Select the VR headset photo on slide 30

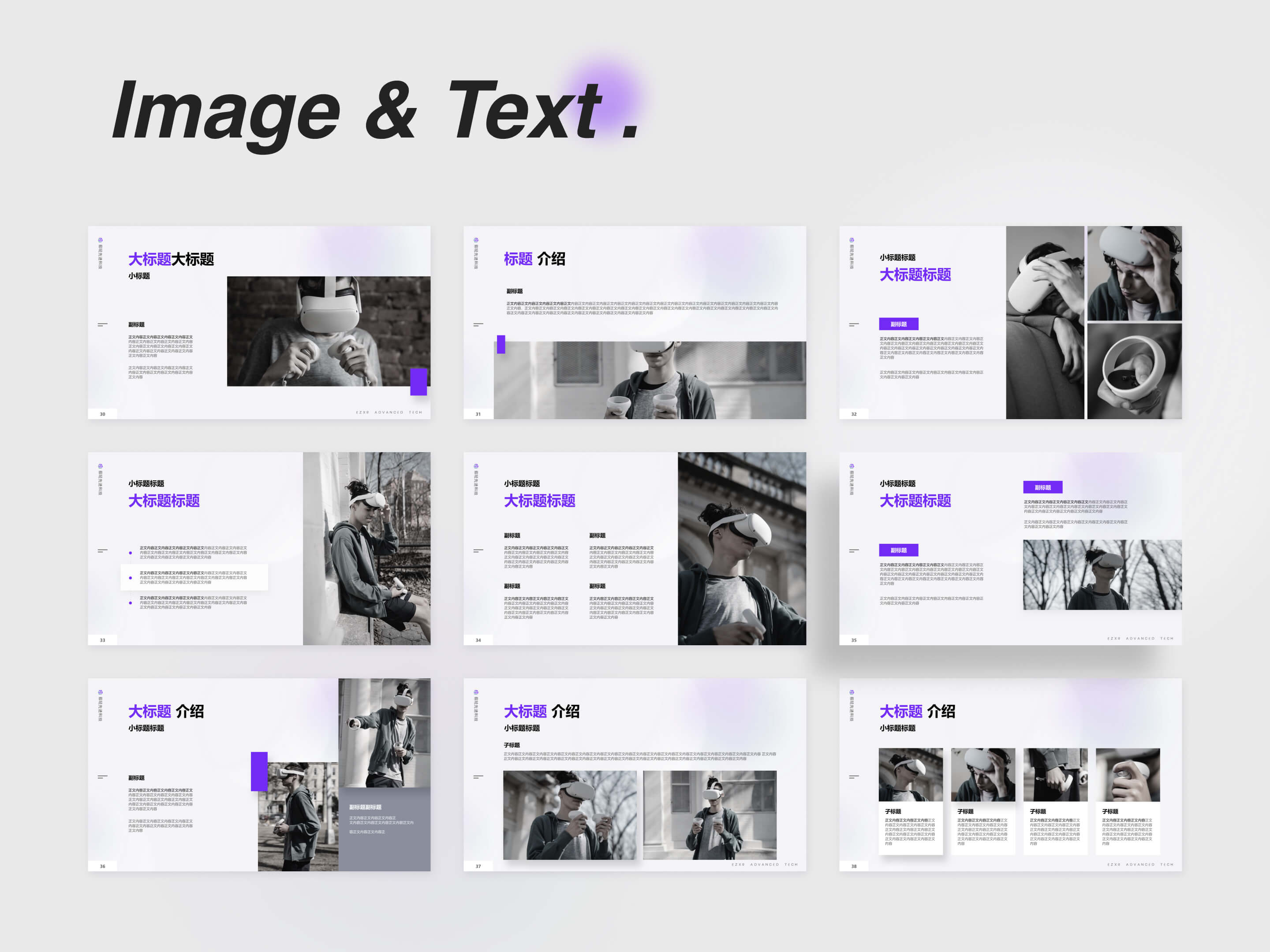tap(329, 331)
